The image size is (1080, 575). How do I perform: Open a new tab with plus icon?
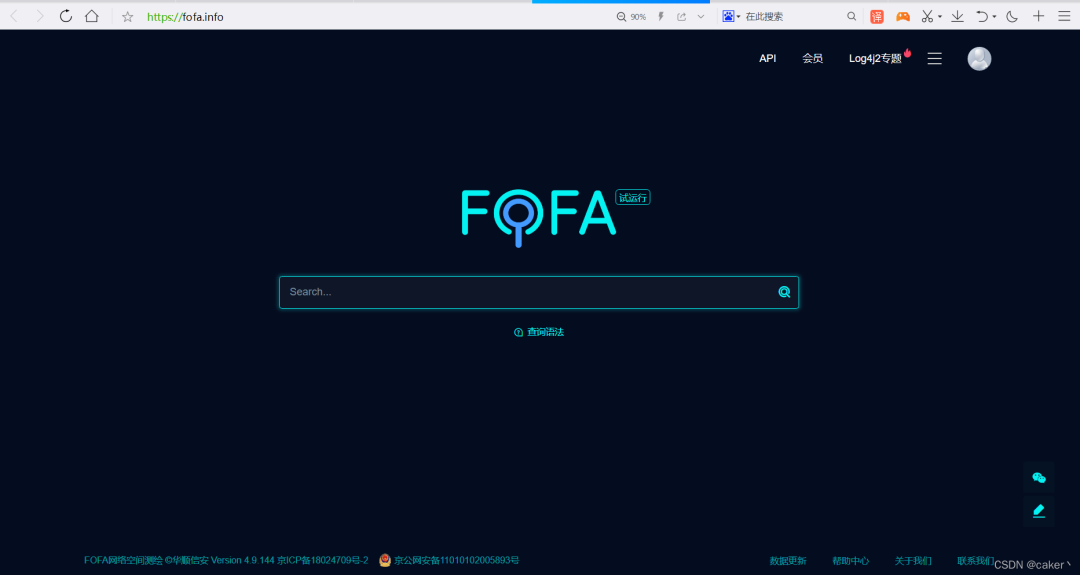click(1039, 16)
